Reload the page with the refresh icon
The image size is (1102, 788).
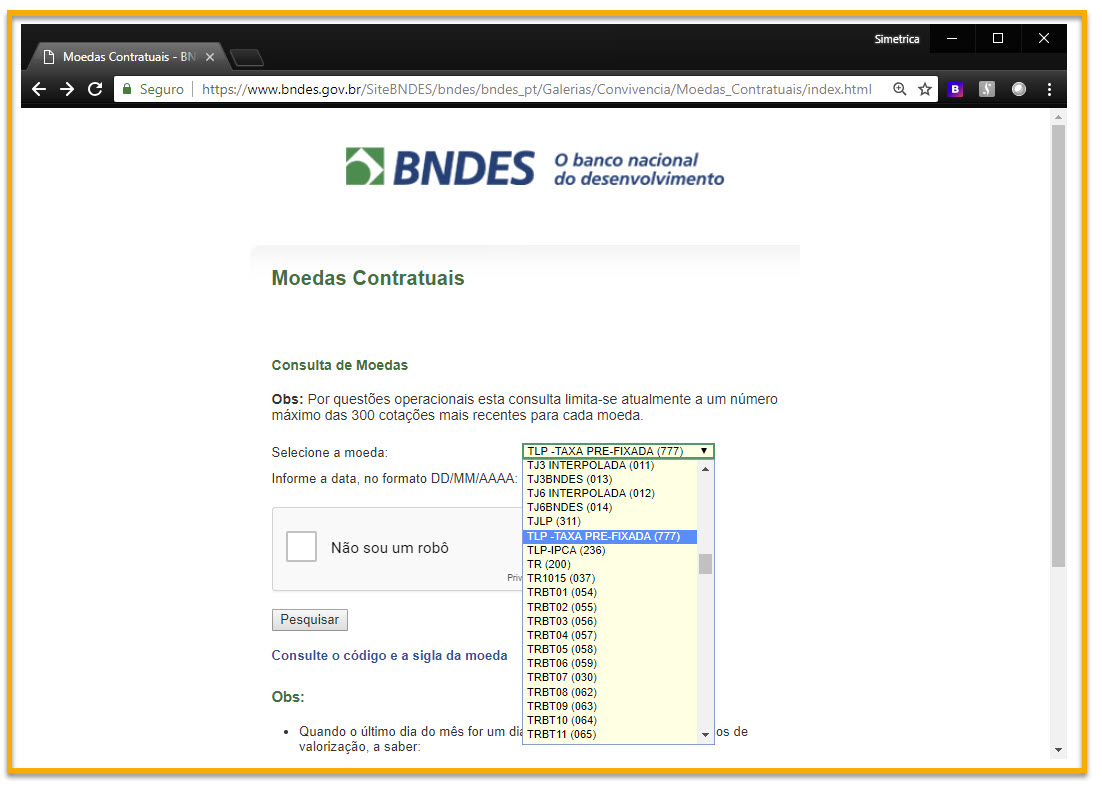[95, 89]
